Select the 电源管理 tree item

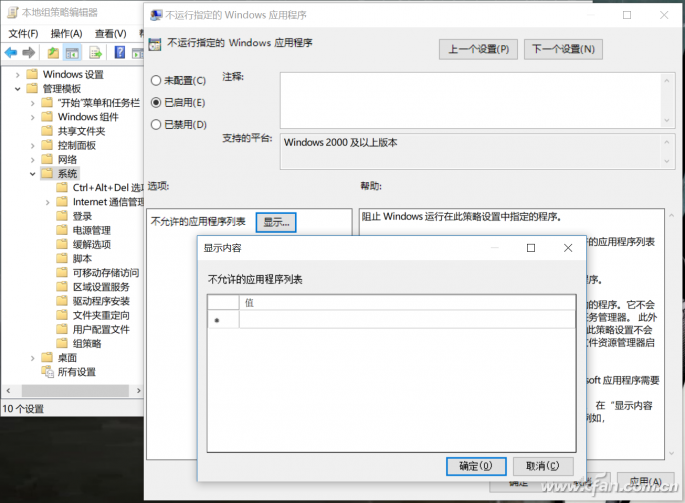tap(91, 230)
